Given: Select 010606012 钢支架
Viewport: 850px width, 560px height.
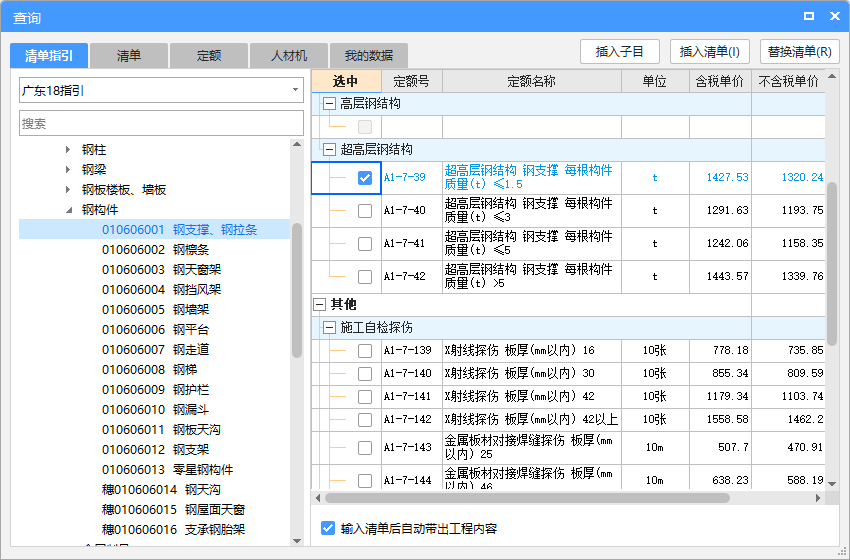Looking at the screenshot, I should 156,449.
